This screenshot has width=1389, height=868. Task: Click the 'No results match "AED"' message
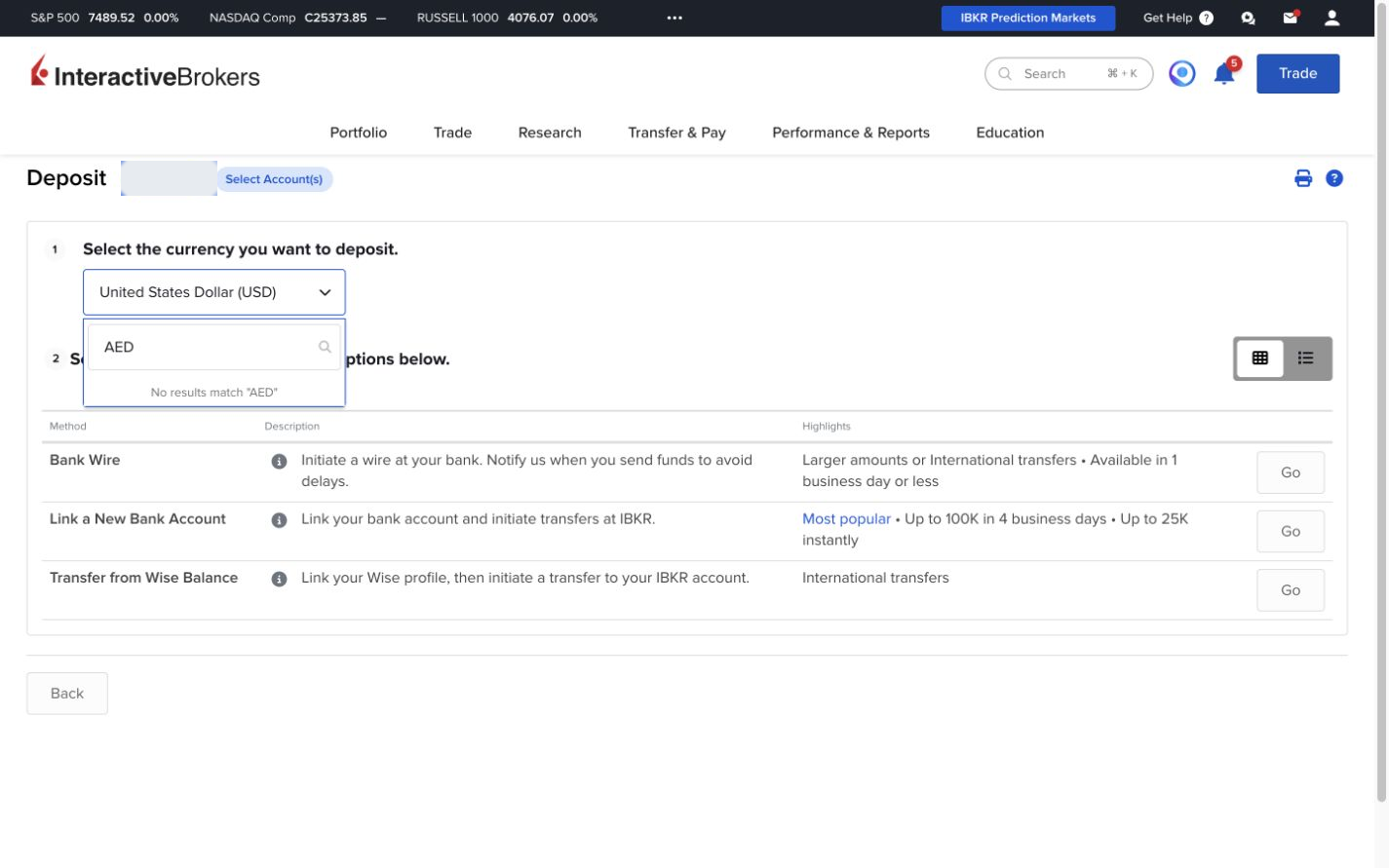(214, 393)
